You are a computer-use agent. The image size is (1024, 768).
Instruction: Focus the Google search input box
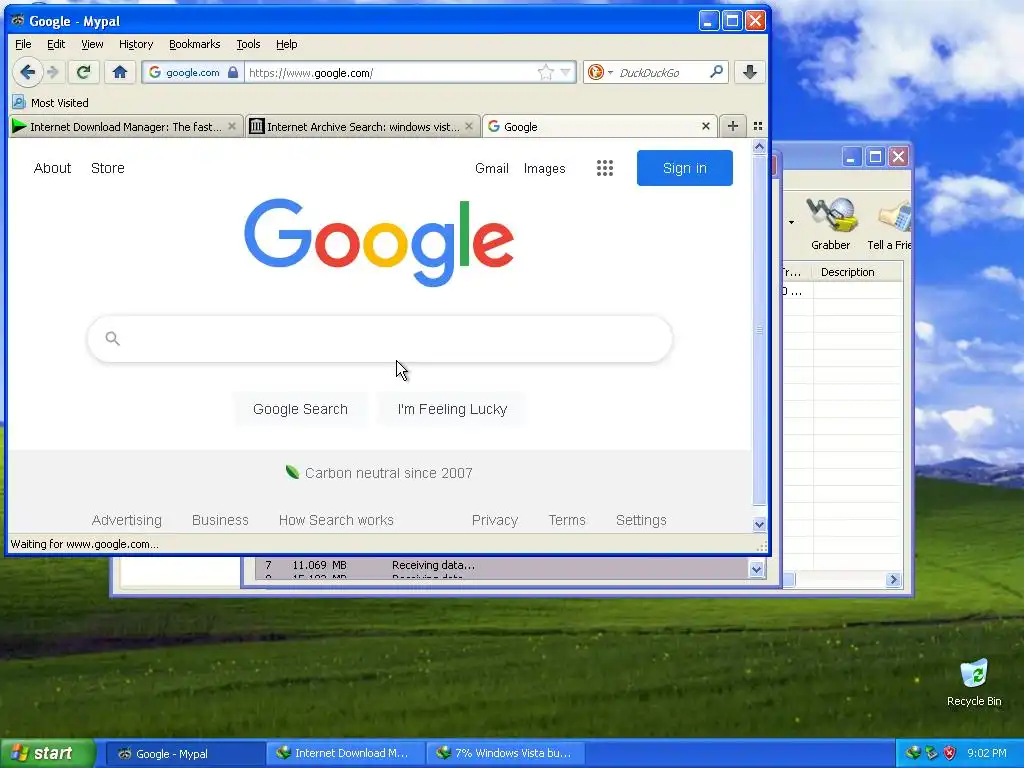click(380, 339)
